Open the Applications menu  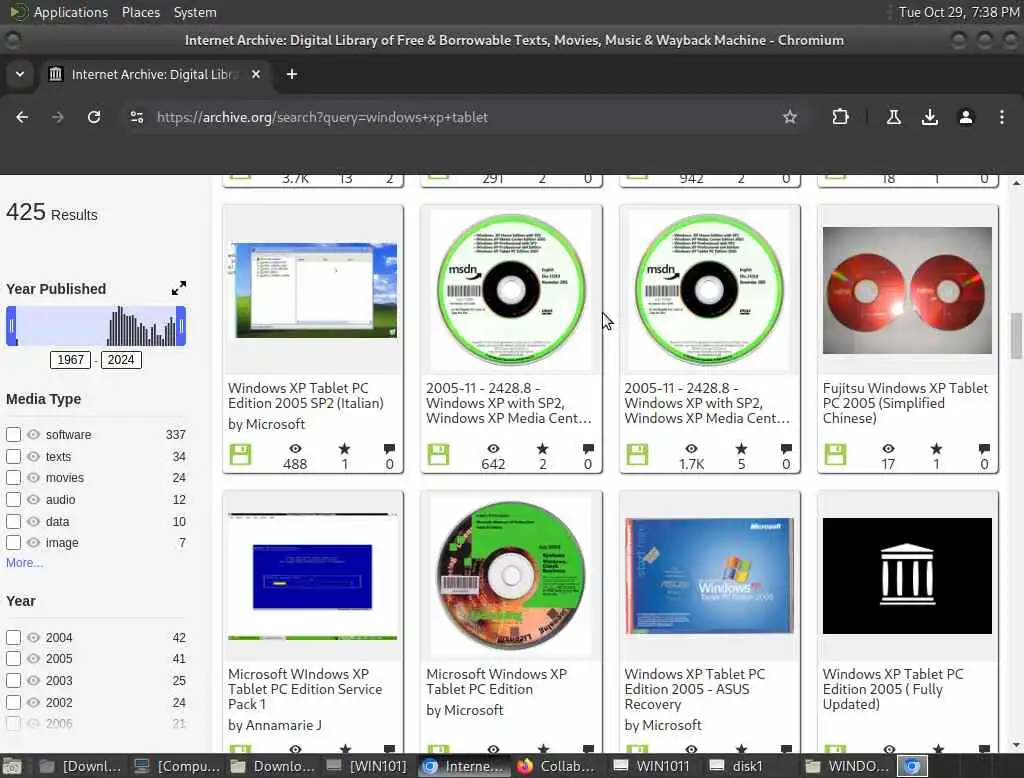coord(71,12)
